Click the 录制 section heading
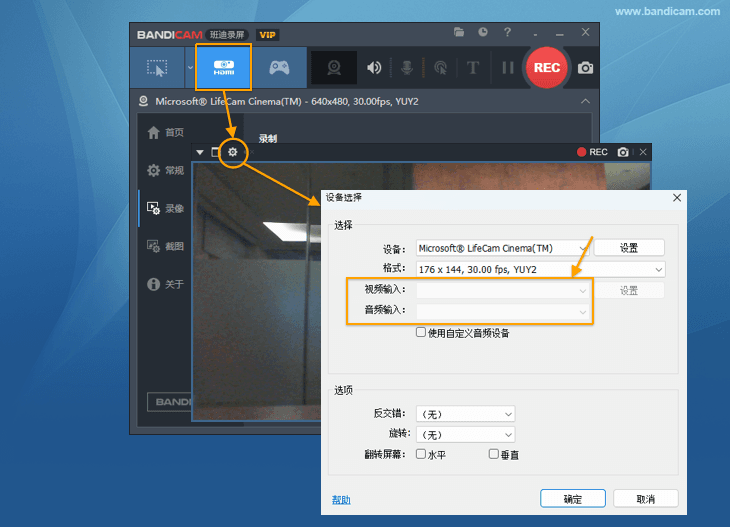The height and width of the screenshot is (527, 730). [268, 138]
